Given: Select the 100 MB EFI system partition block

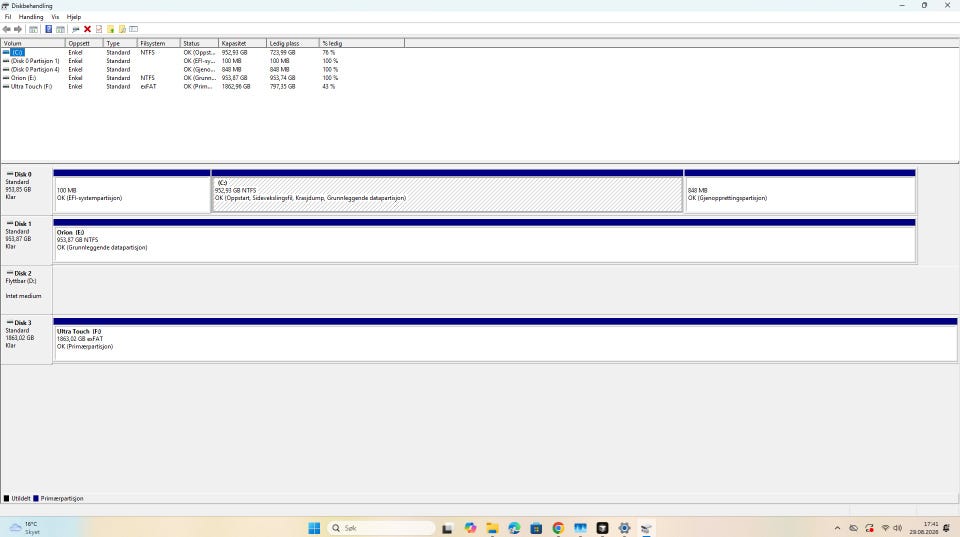Looking at the screenshot, I should tap(132, 192).
